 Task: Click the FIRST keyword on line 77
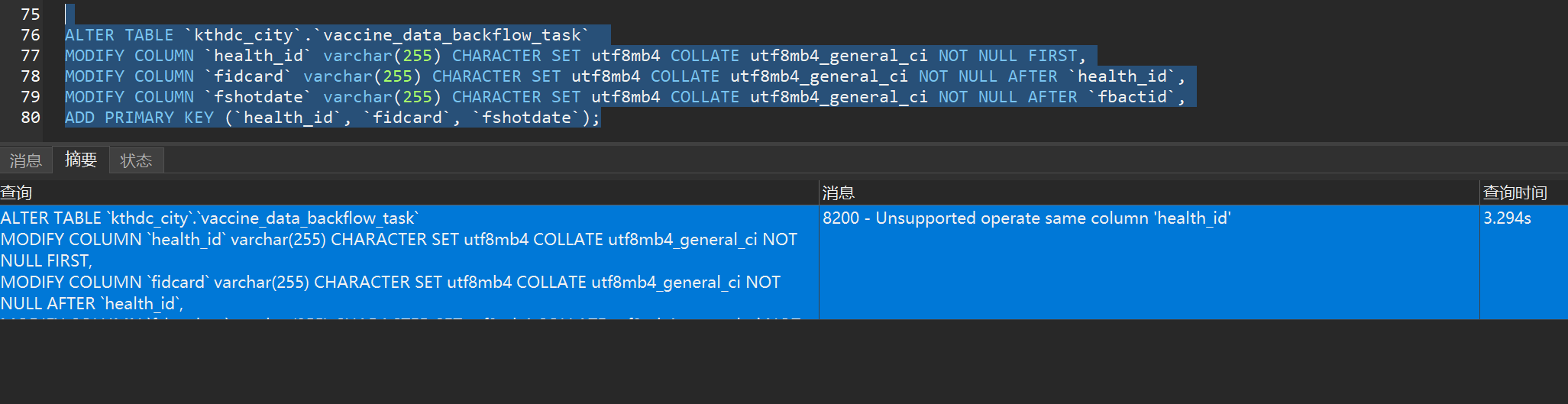pos(1052,56)
